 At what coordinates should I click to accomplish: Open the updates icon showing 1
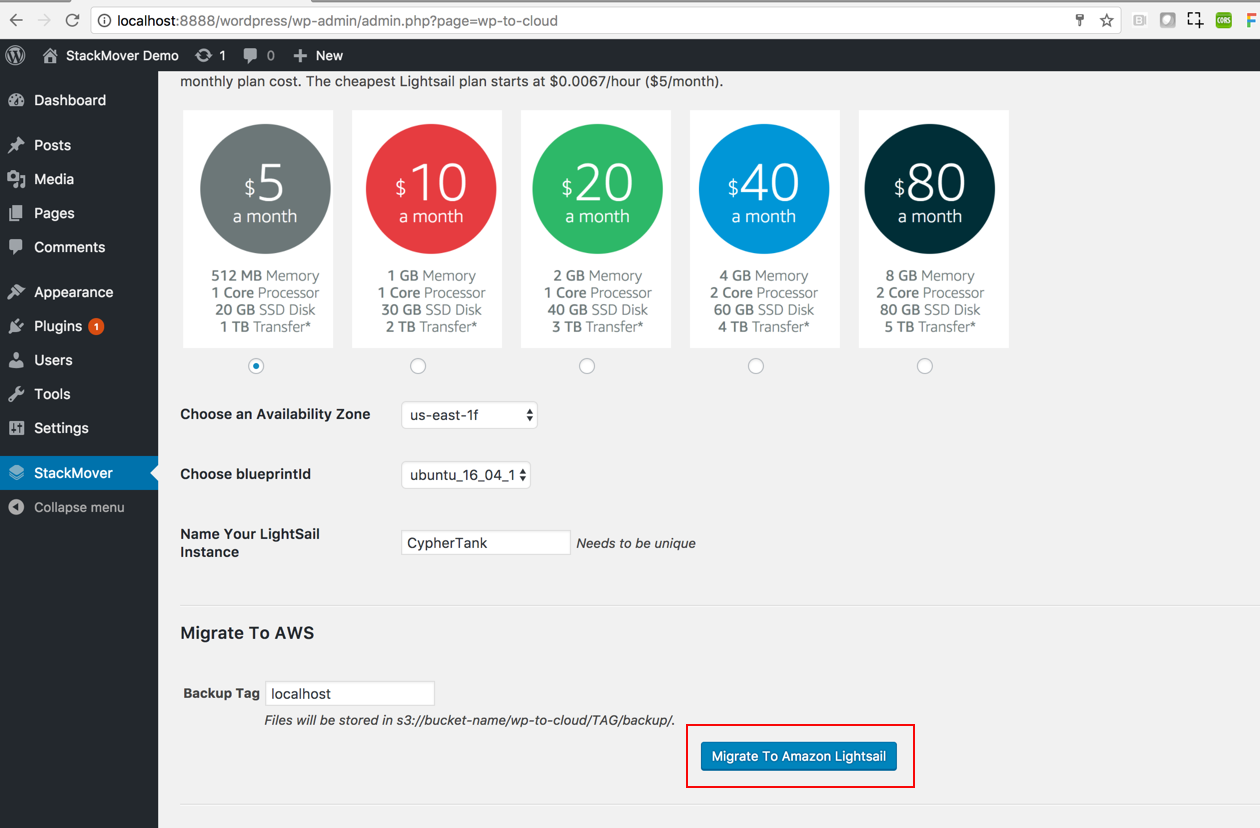point(211,56)
